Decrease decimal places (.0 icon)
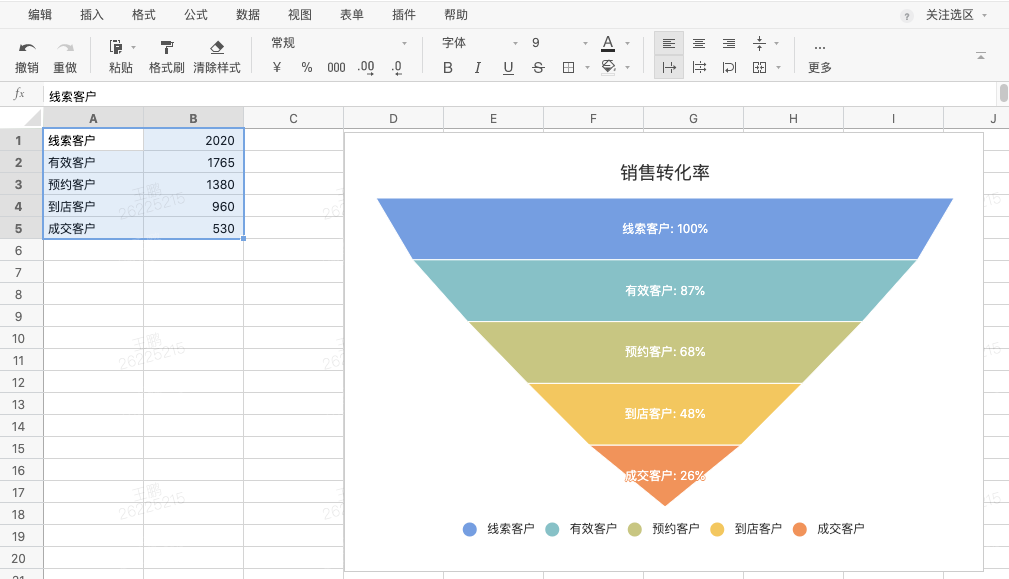This screenshot has width=1009, height=579. point(397,68)
